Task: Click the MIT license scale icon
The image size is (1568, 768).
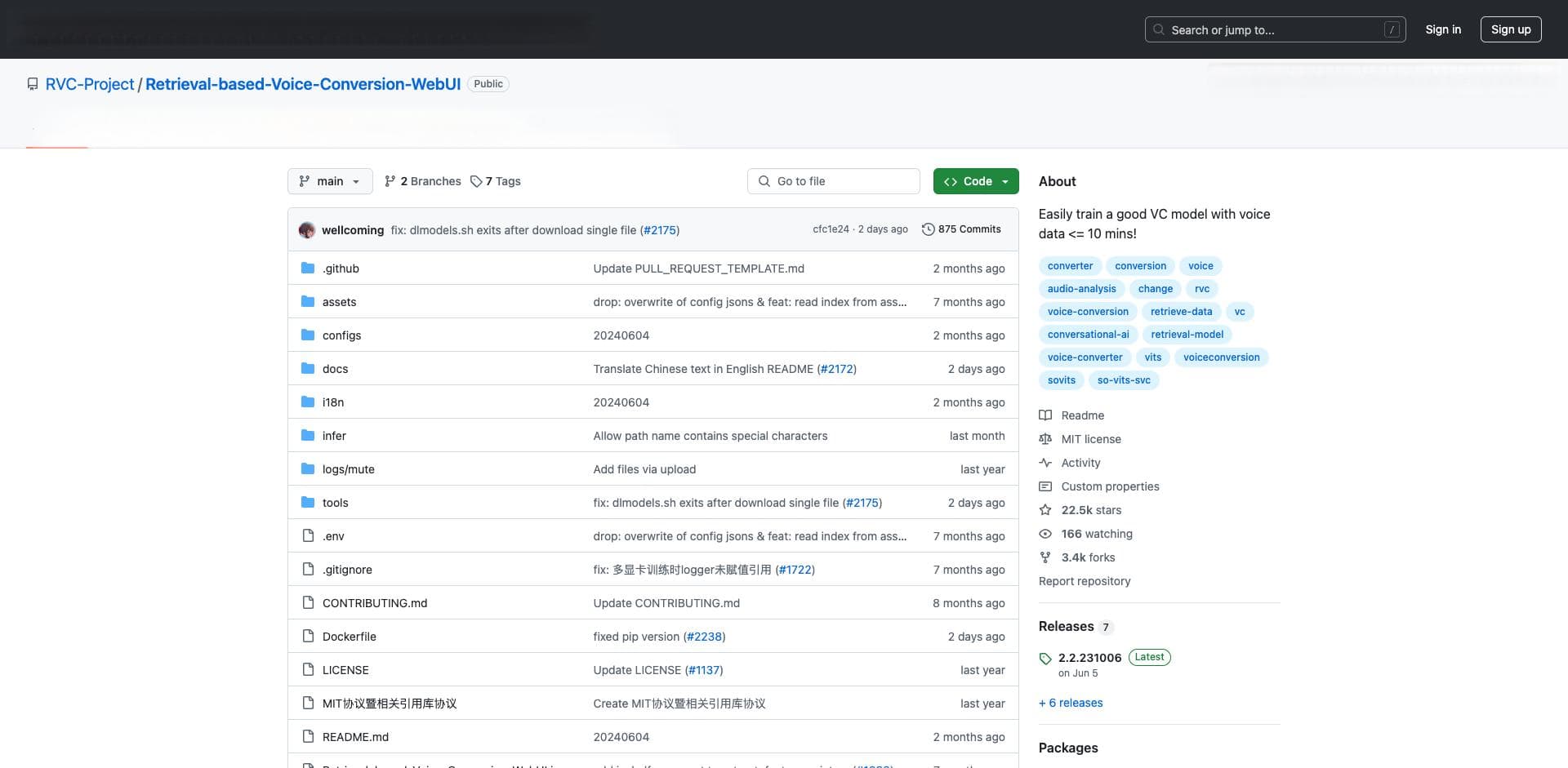Action: pyautogui.click(x=1045, y=439)
